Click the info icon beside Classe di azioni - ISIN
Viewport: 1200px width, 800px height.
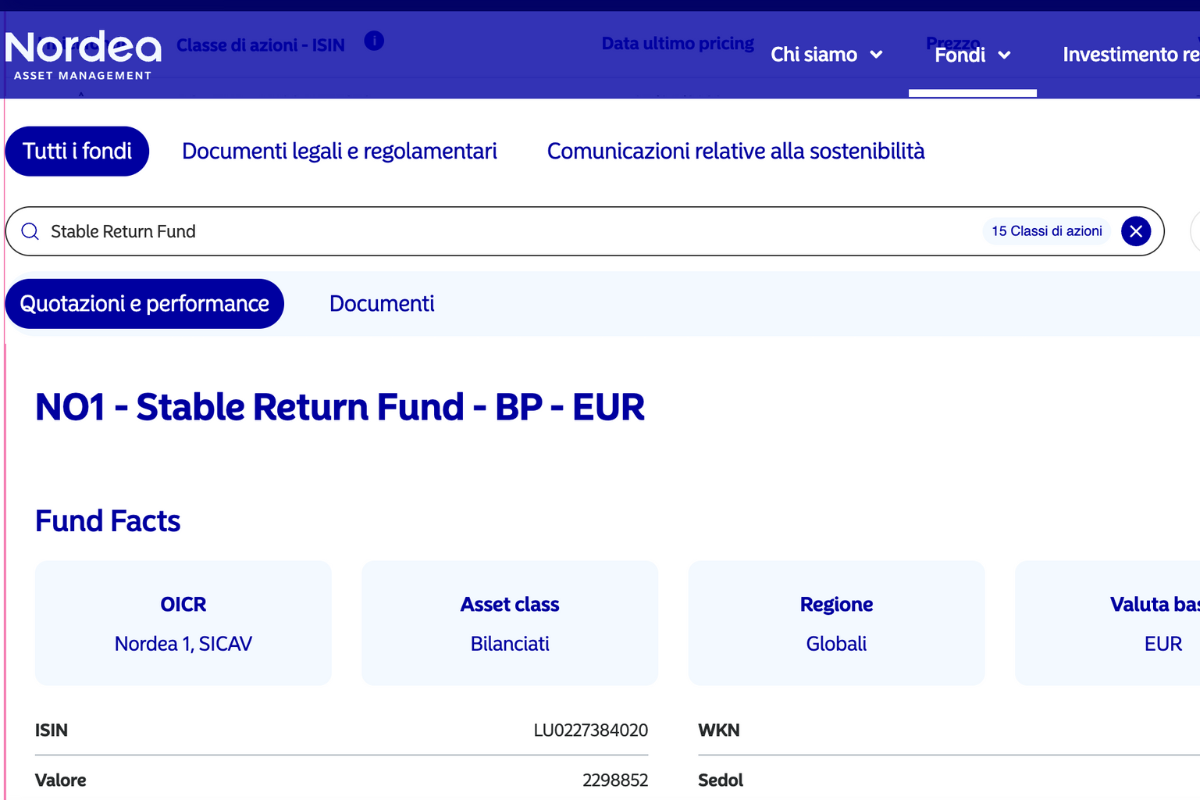pos(374,41)
